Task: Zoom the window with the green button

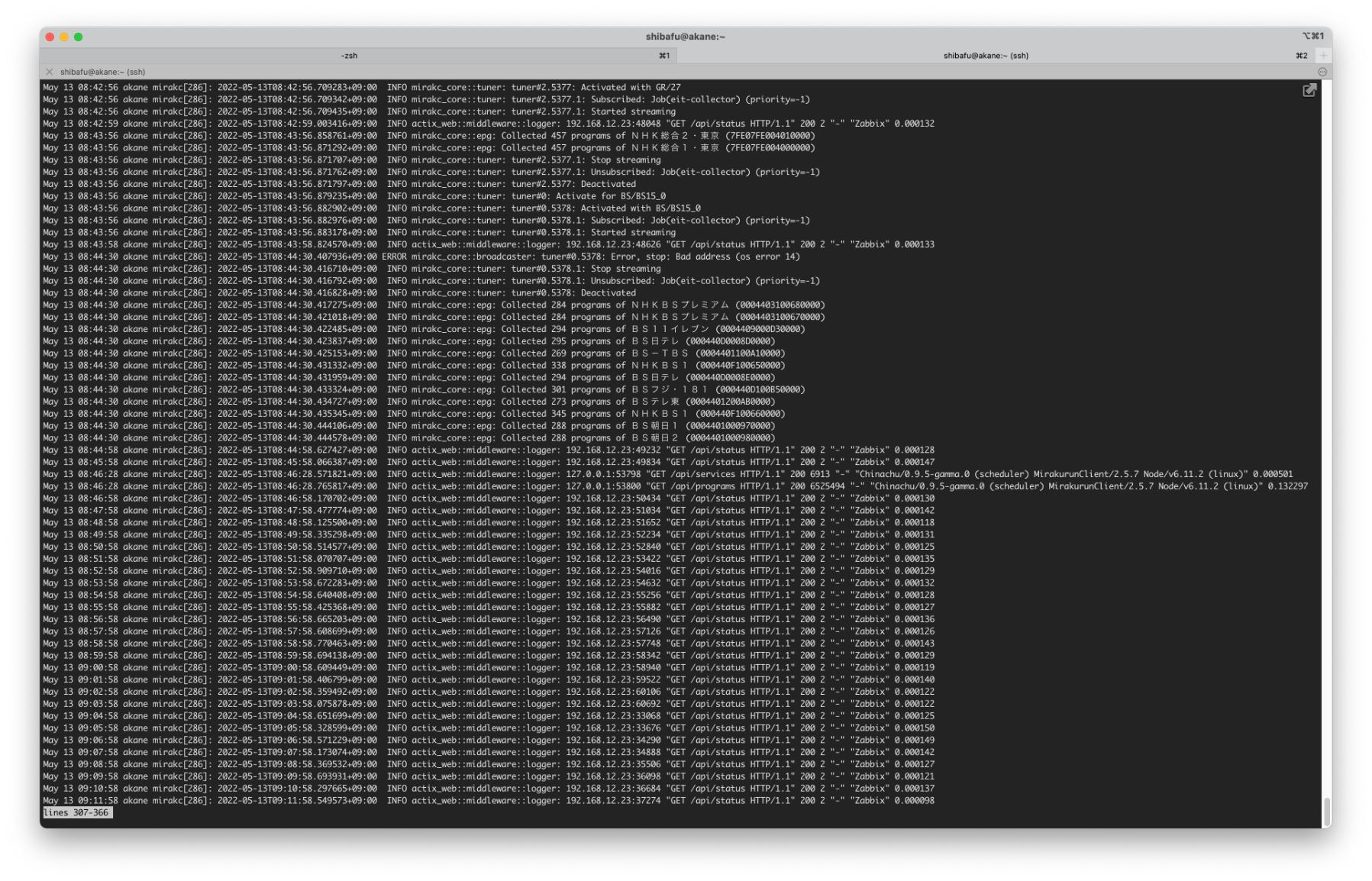Action: click(x=78, y=37)
